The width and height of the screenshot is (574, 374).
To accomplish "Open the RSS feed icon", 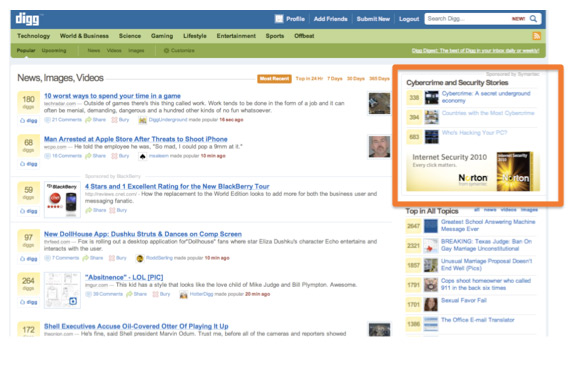I will click(x=536, y=36).
